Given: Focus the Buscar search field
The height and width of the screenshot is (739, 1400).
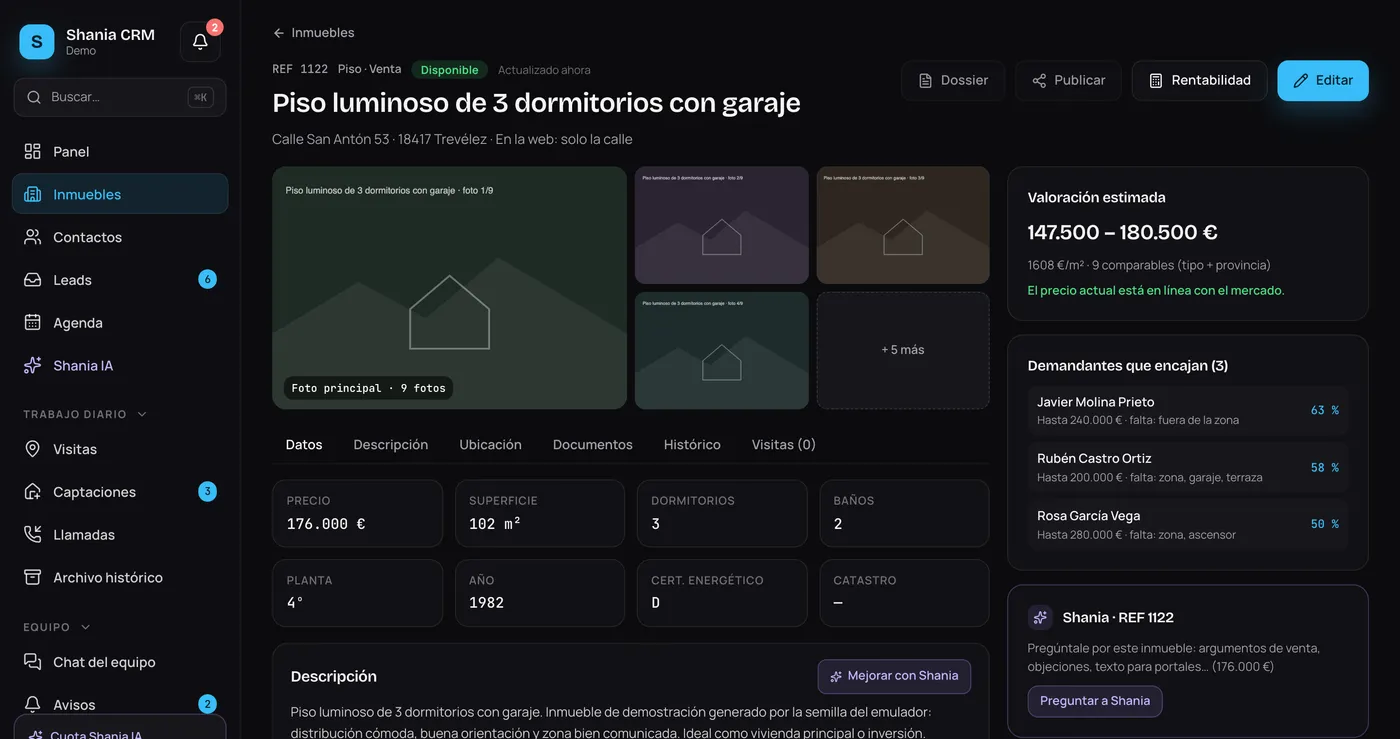Looking at the screenshot, I should pos(120,97).
